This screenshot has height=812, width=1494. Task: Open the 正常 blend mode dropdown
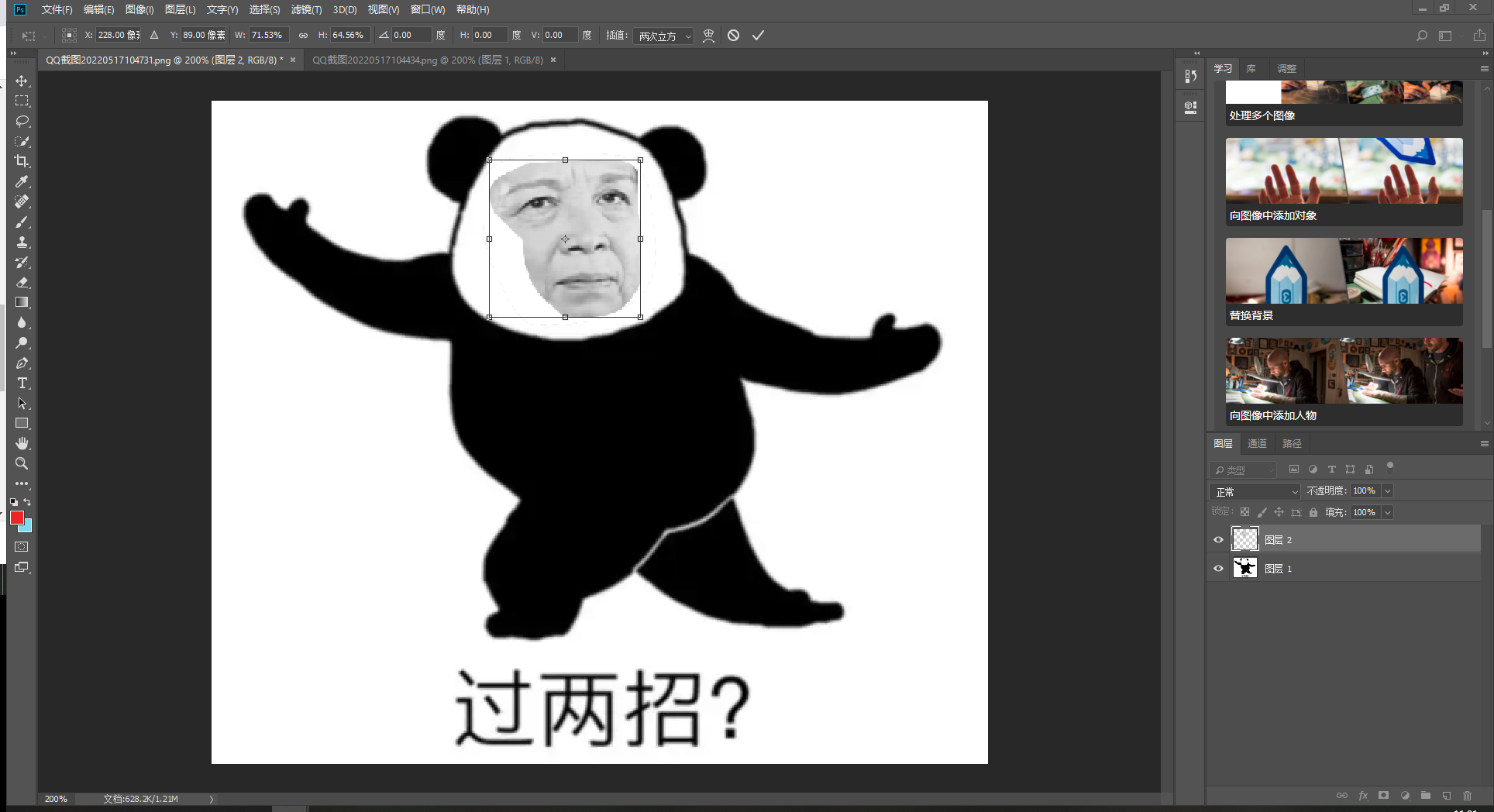pos(1254,491)
